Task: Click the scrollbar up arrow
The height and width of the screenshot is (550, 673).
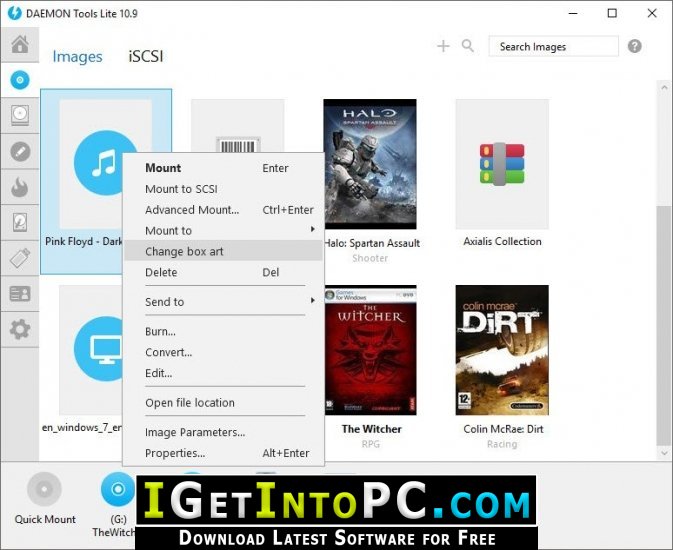Action: (664, 87)
